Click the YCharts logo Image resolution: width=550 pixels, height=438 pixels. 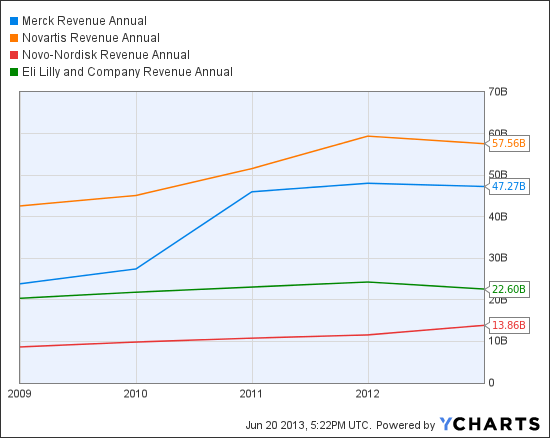tap(490, 424)
